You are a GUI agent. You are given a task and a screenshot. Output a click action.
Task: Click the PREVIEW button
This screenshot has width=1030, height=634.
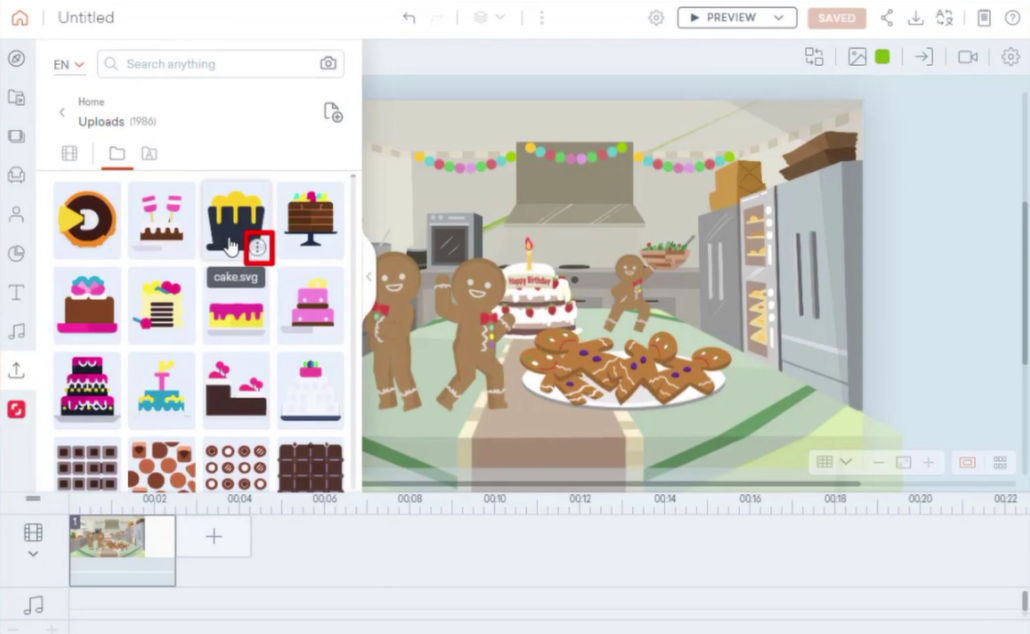pyautogui.click(x=725, y=18)
